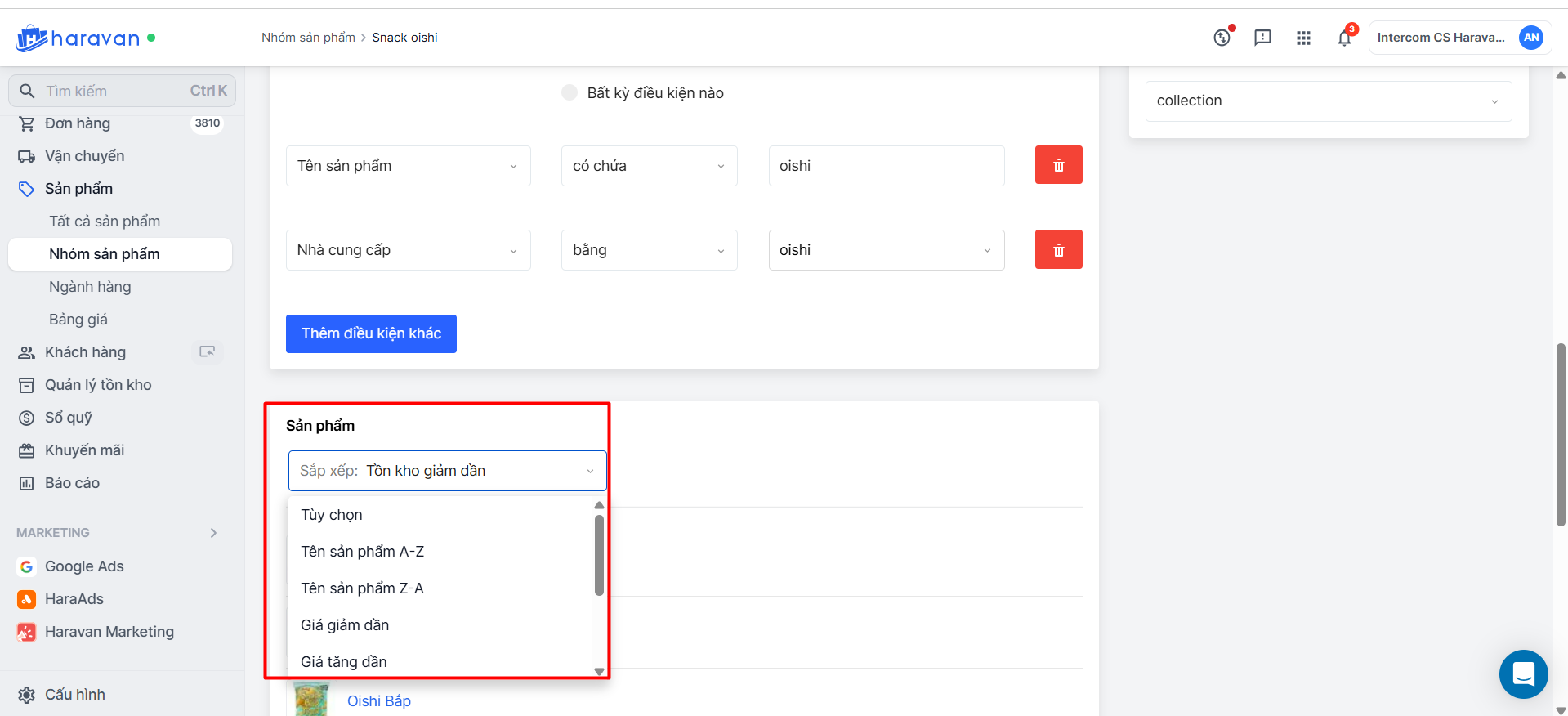This screenshot has width=1568, height=716.
Task: Click the Khách hàng screen shortcut icon
Action: [208, 351]
